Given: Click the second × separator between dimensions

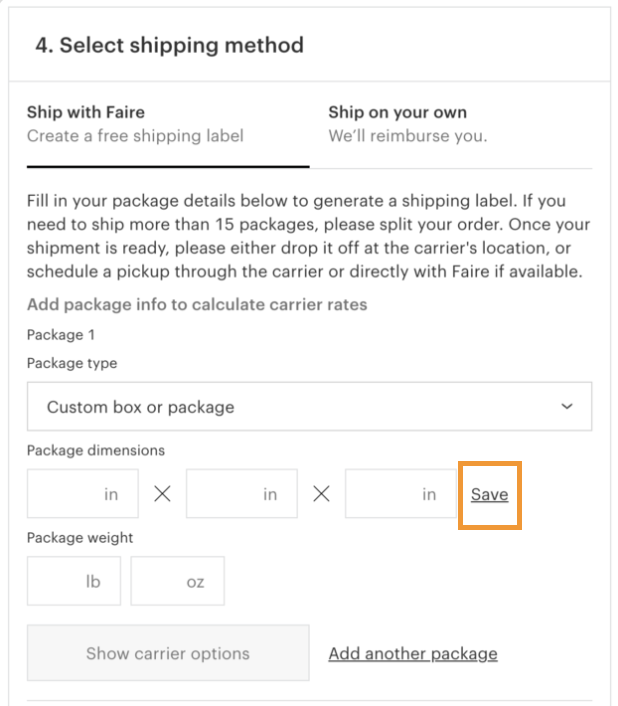Looking at the screenshot, I should (x=321, y=494).
